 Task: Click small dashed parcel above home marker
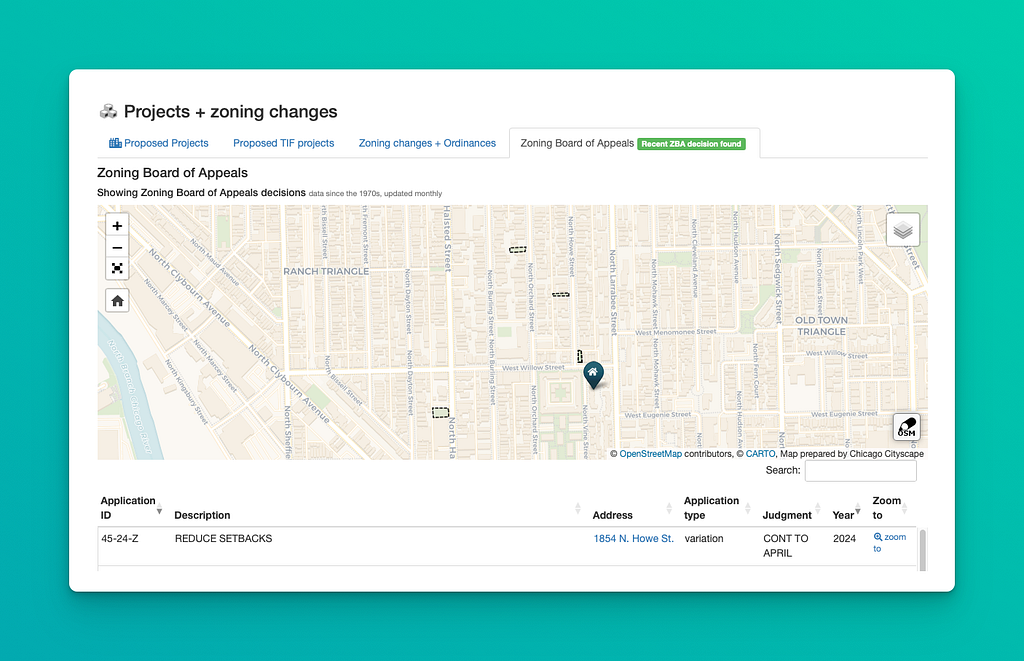tap(579, 356)
